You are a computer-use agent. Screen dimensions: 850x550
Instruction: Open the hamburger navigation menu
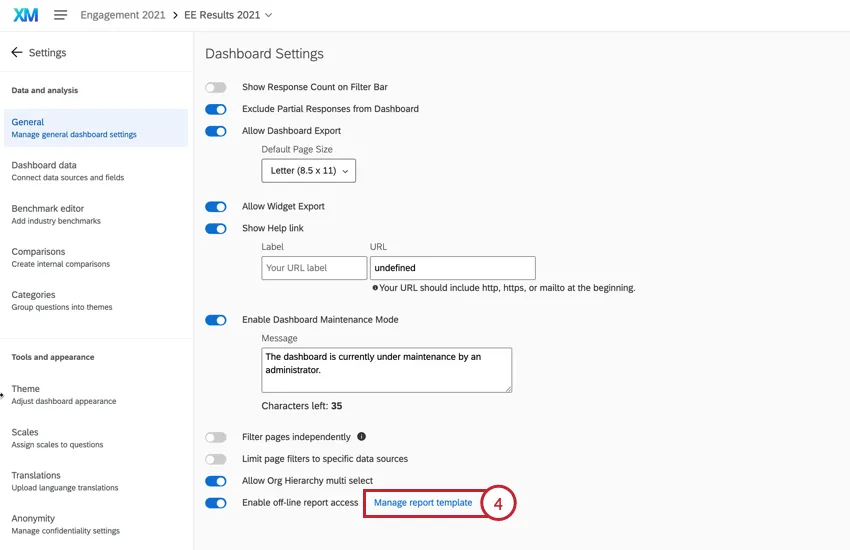(60, 15)
